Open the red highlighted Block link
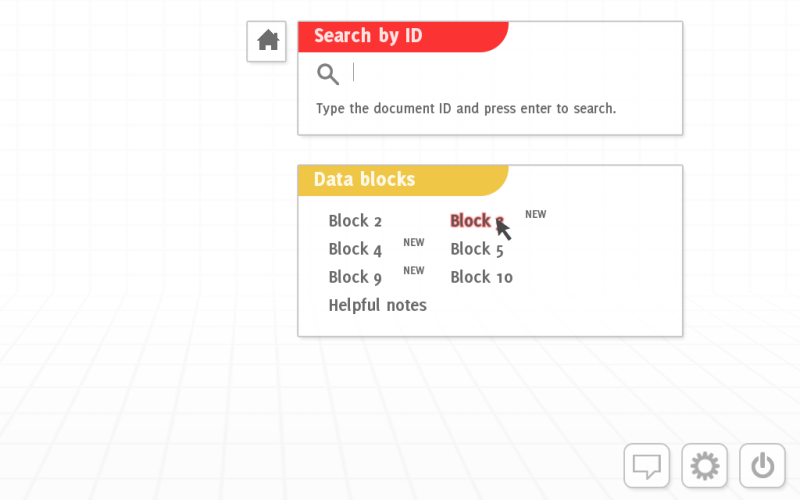The height and width of the screenshot is (500, 800). [x=477, y=221]
